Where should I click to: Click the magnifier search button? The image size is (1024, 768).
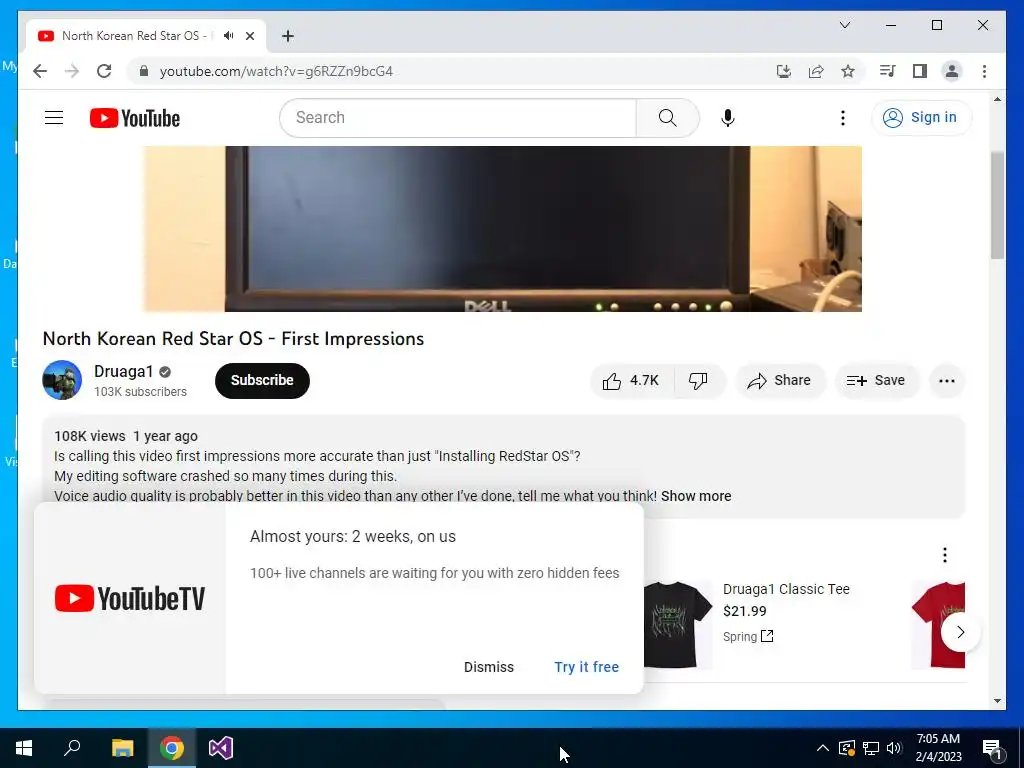(667, 118)
